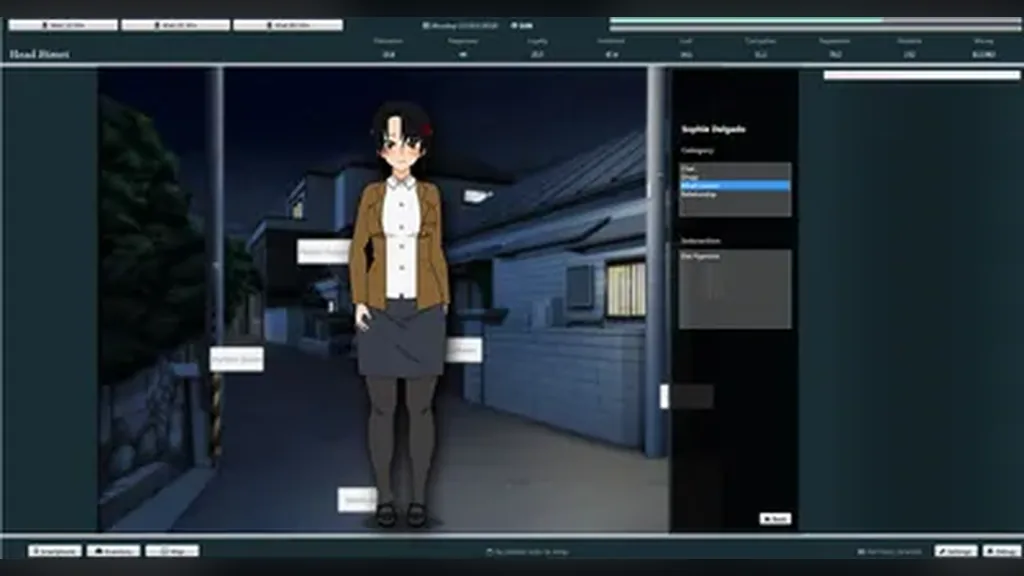Click the Wait 30 Min button
The image size is (1024, 576).
click(175, 25)
